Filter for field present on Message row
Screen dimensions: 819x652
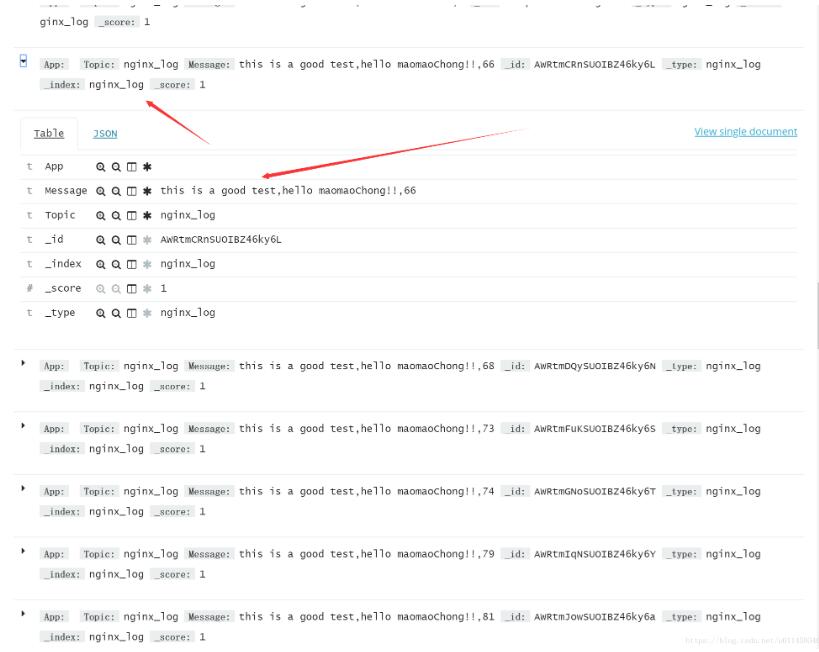pos(147,191)
